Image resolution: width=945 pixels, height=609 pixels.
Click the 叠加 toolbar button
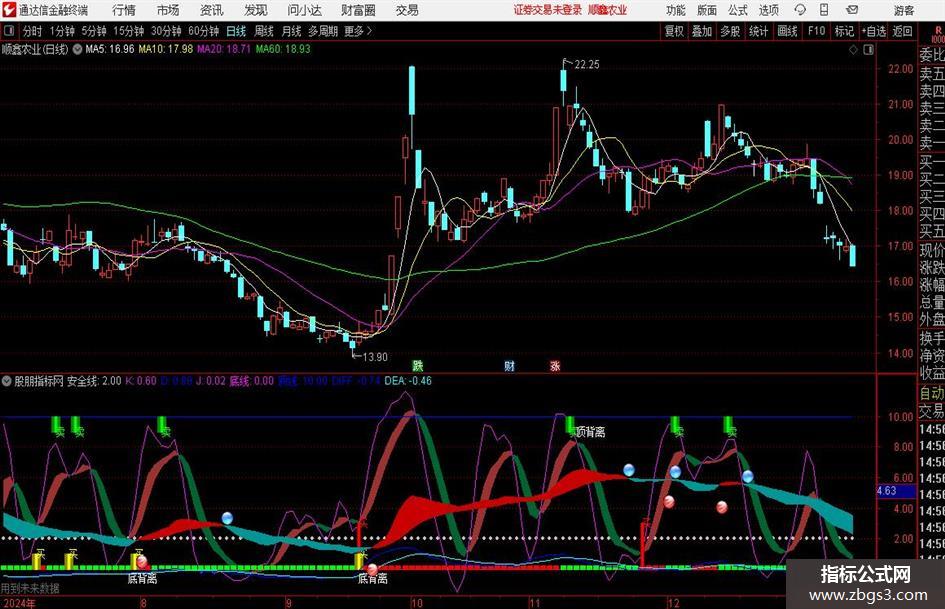(702, 31)
